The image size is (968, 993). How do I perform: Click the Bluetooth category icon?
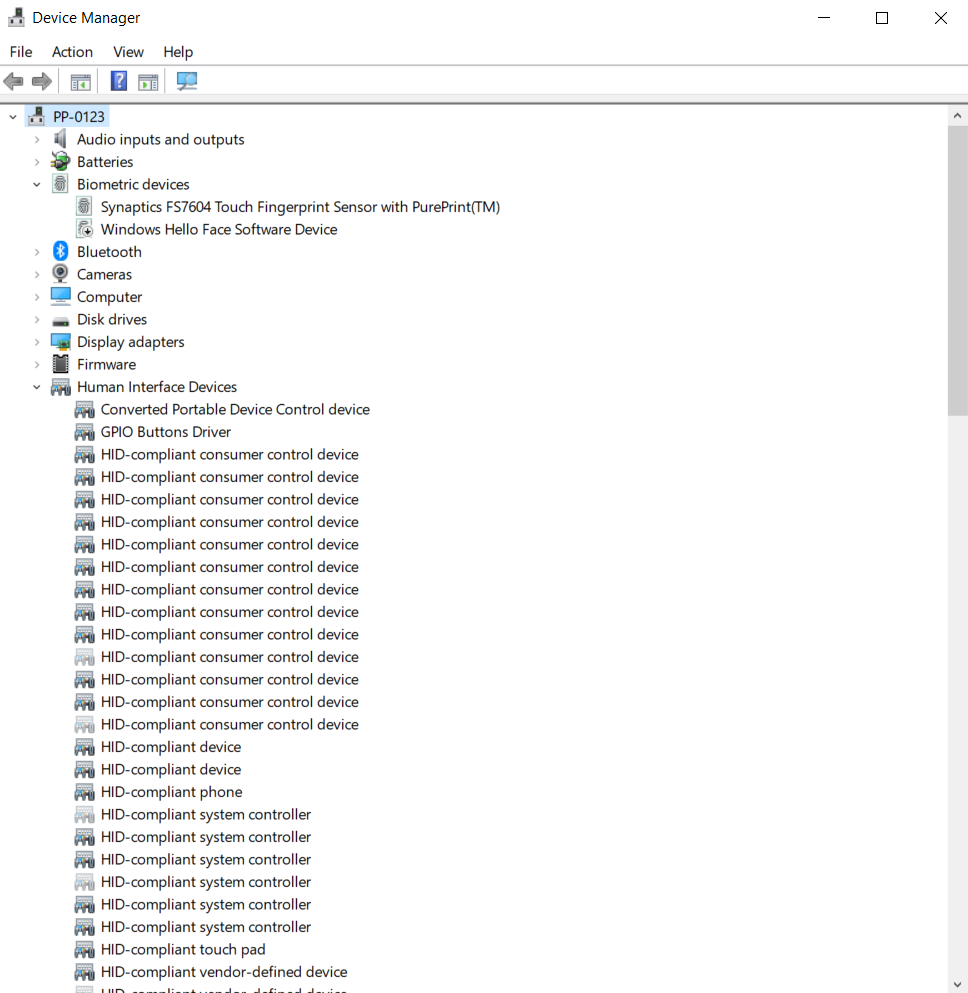pos(59,251)
